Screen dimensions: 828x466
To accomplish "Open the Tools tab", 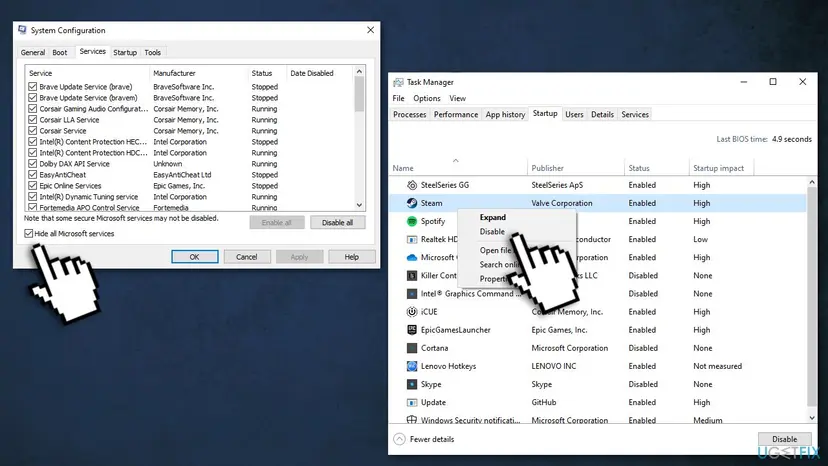I will click(153, 52).
